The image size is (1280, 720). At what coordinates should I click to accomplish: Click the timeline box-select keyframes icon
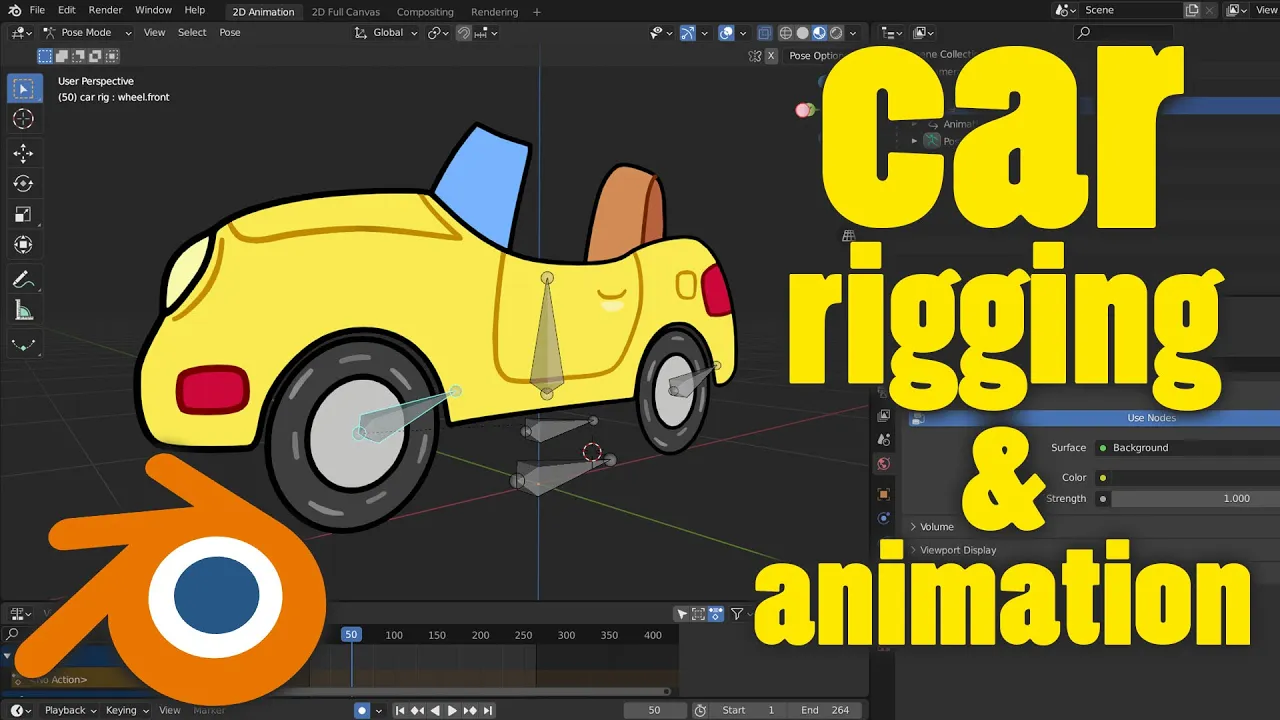(699, 614)
